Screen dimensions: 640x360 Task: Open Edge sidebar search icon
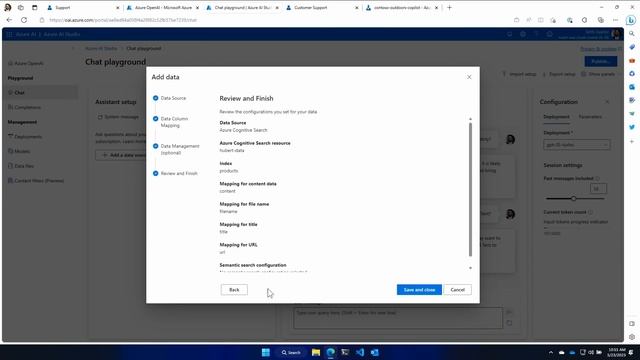[632, 33]
